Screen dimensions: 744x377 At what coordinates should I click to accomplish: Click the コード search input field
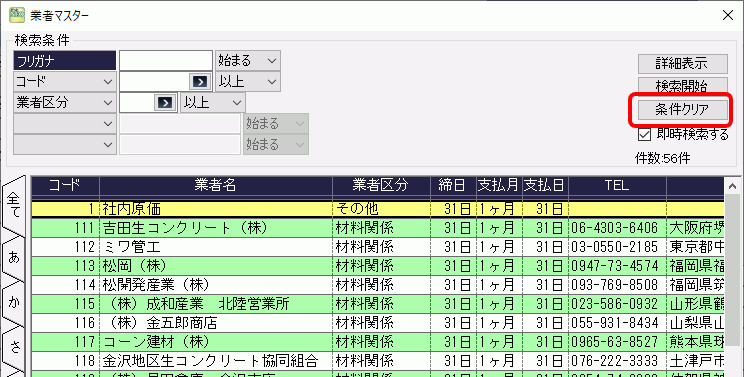click(x=154, y=82)
